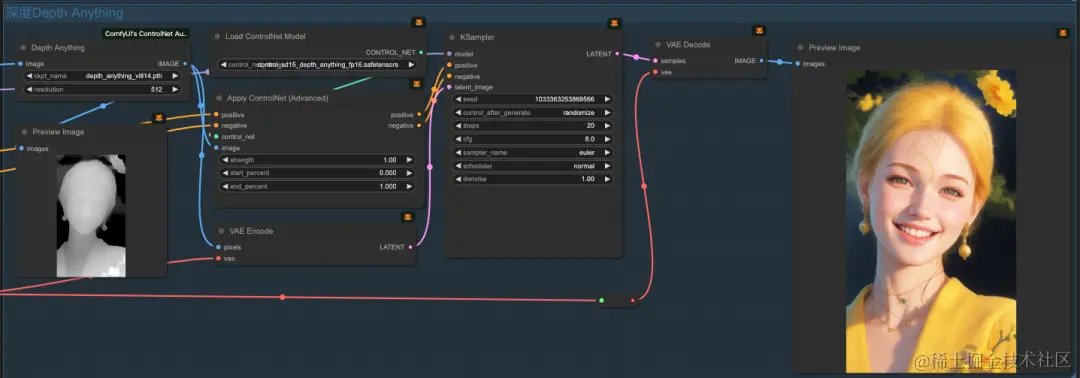Click the strength value field in Apply ControlNet
Viewport: 1080px width, 378px height.
tap(318, 160)
